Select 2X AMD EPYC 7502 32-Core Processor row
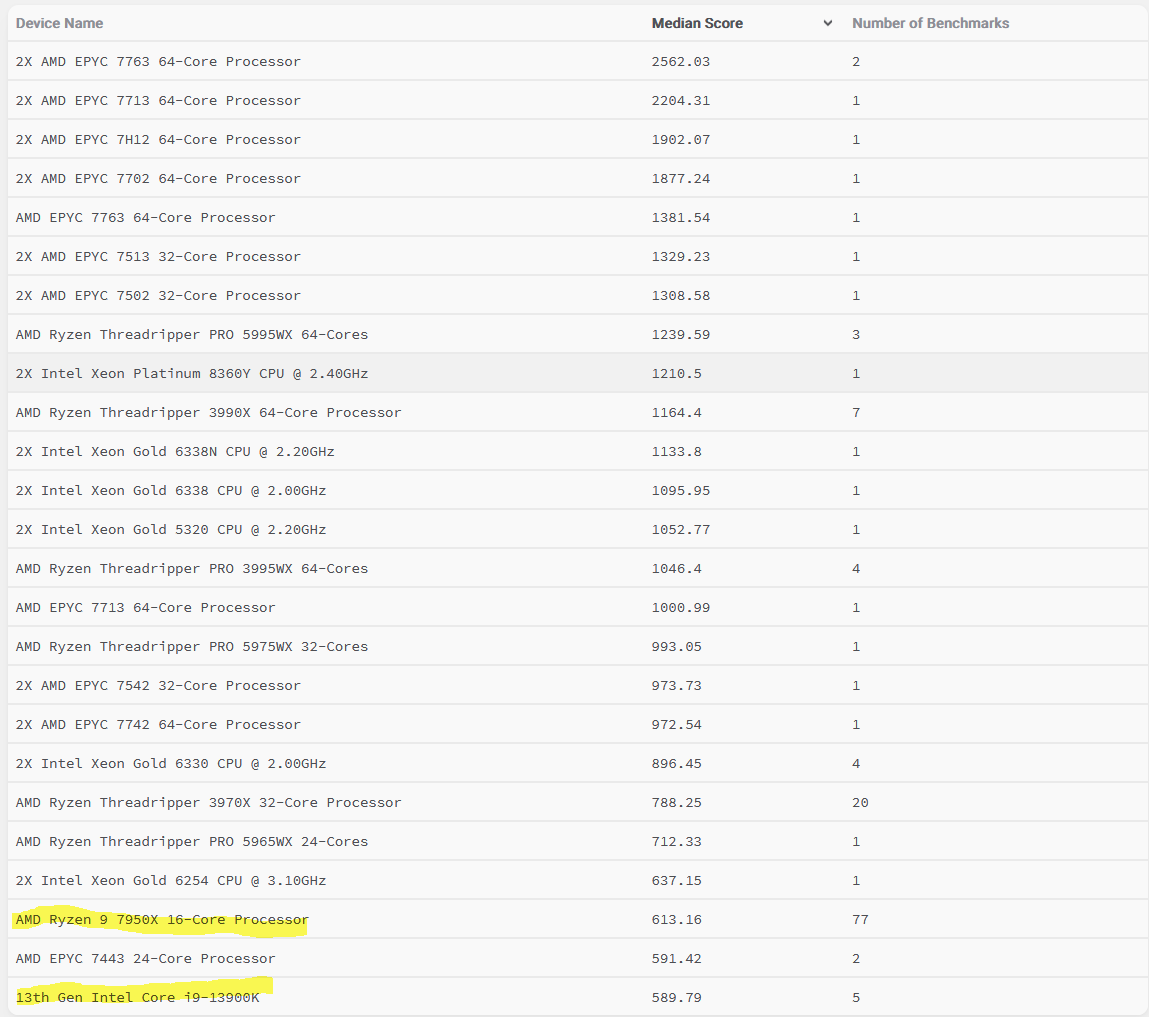Viewport: 1149px width, 1017px height. [x=577, y=295]
